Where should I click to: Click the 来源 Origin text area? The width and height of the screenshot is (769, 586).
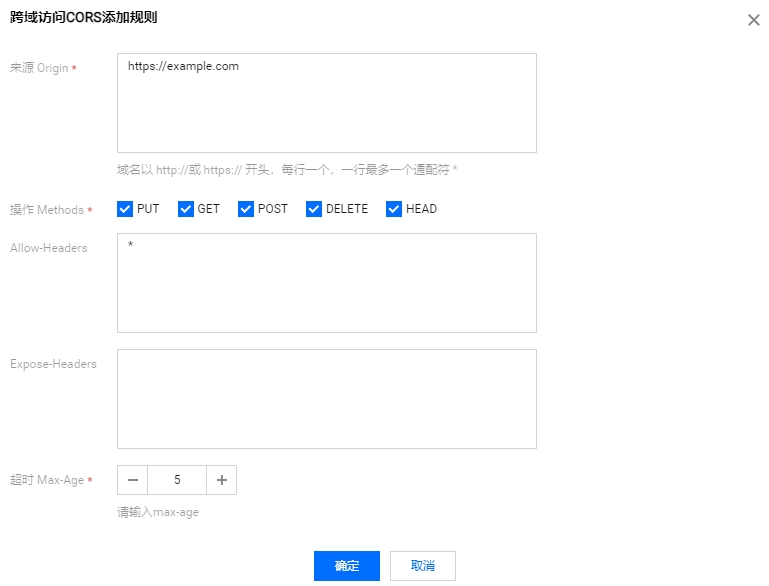(326, 103)
